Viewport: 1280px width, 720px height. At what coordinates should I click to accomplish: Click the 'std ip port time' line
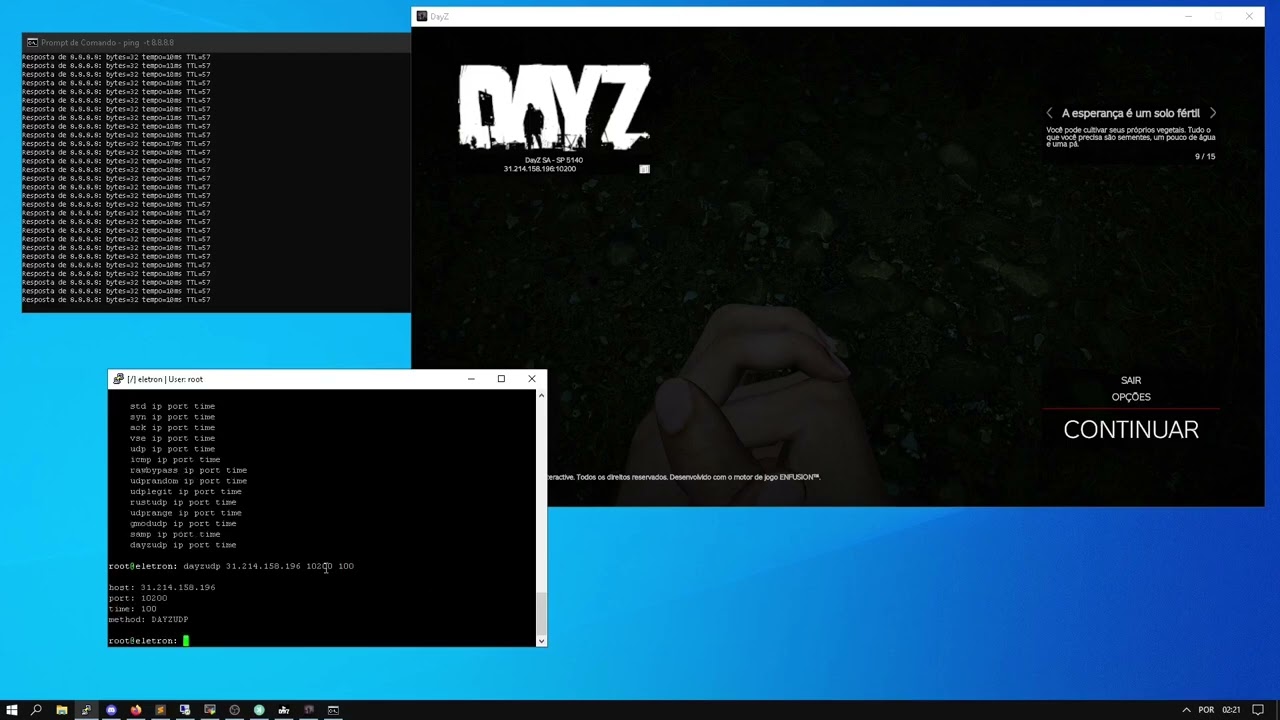coord(172,406)
